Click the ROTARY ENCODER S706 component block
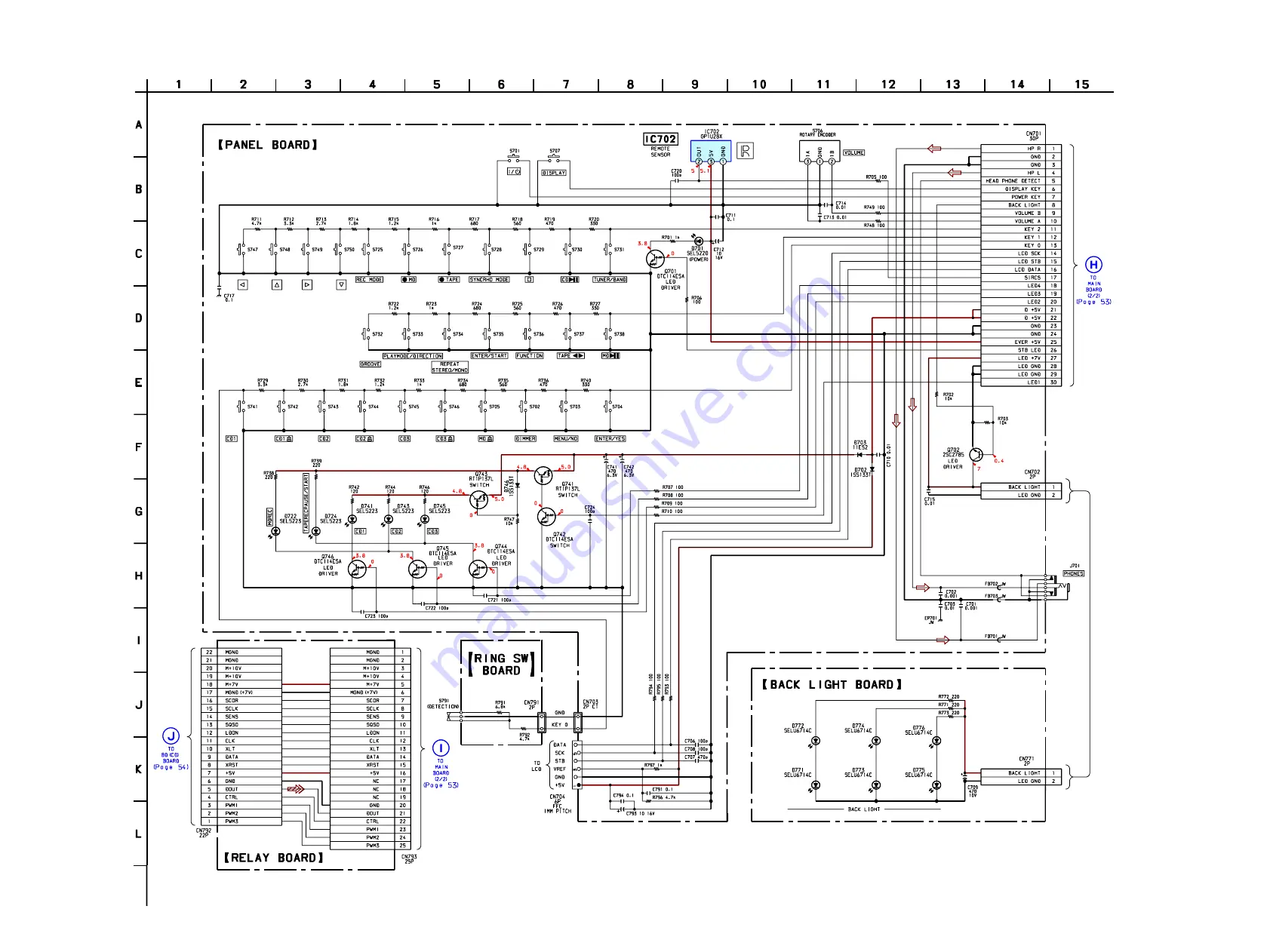 pos(820,151)
